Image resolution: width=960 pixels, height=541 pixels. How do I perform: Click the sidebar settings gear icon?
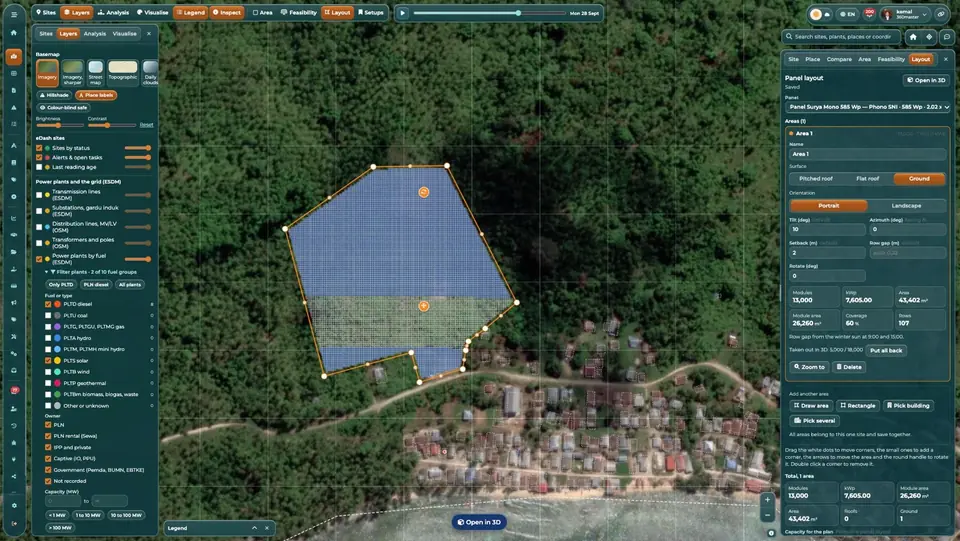[x=13, y=506]
